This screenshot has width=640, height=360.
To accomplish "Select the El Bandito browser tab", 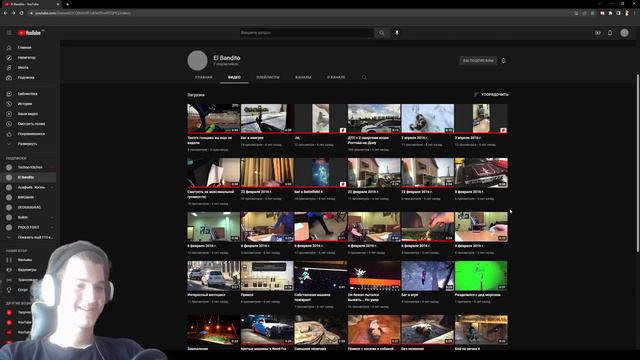I will click(x=31, y=4).
